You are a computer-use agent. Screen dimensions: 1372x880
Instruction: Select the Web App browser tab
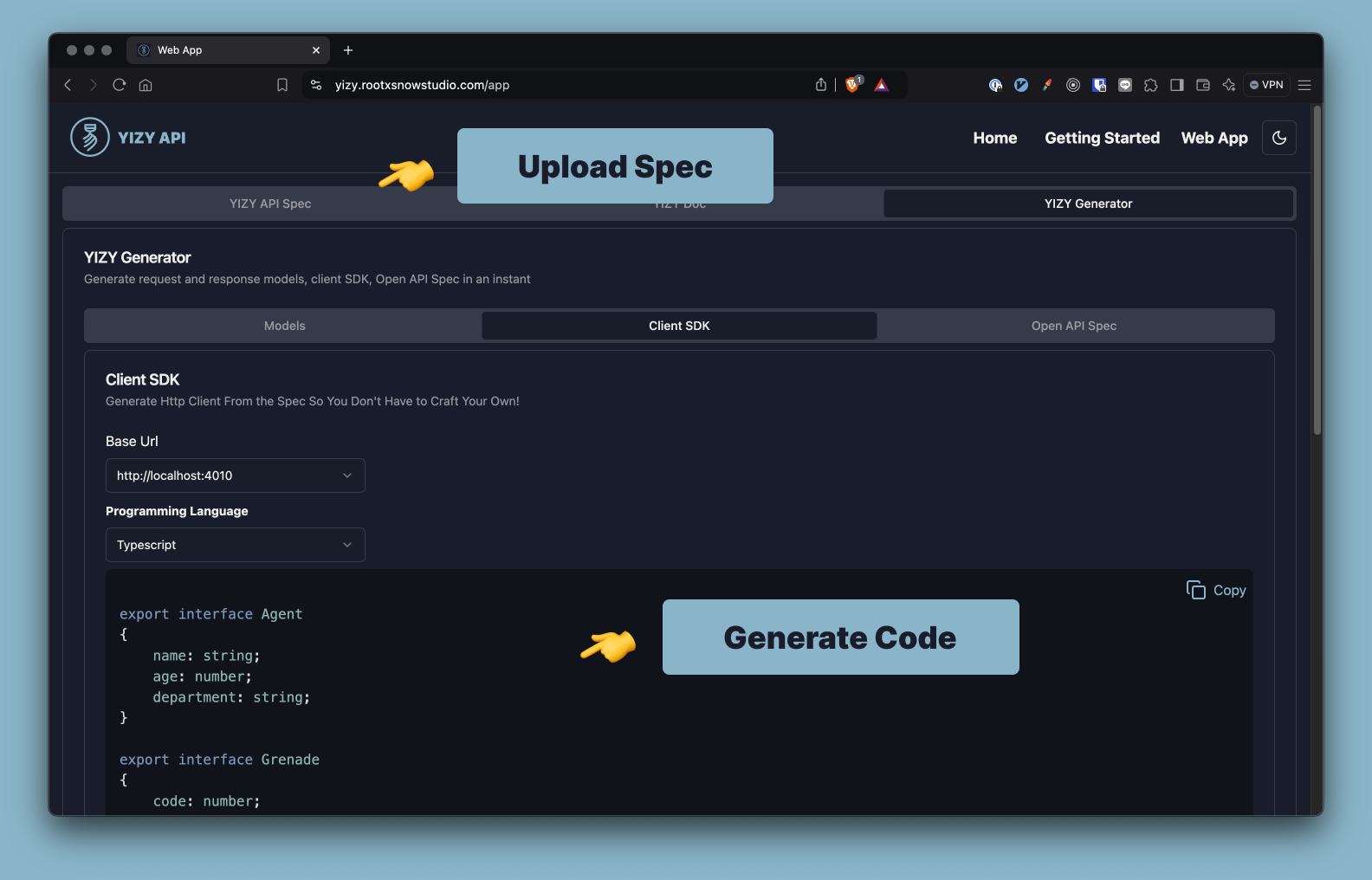(229, 50)
